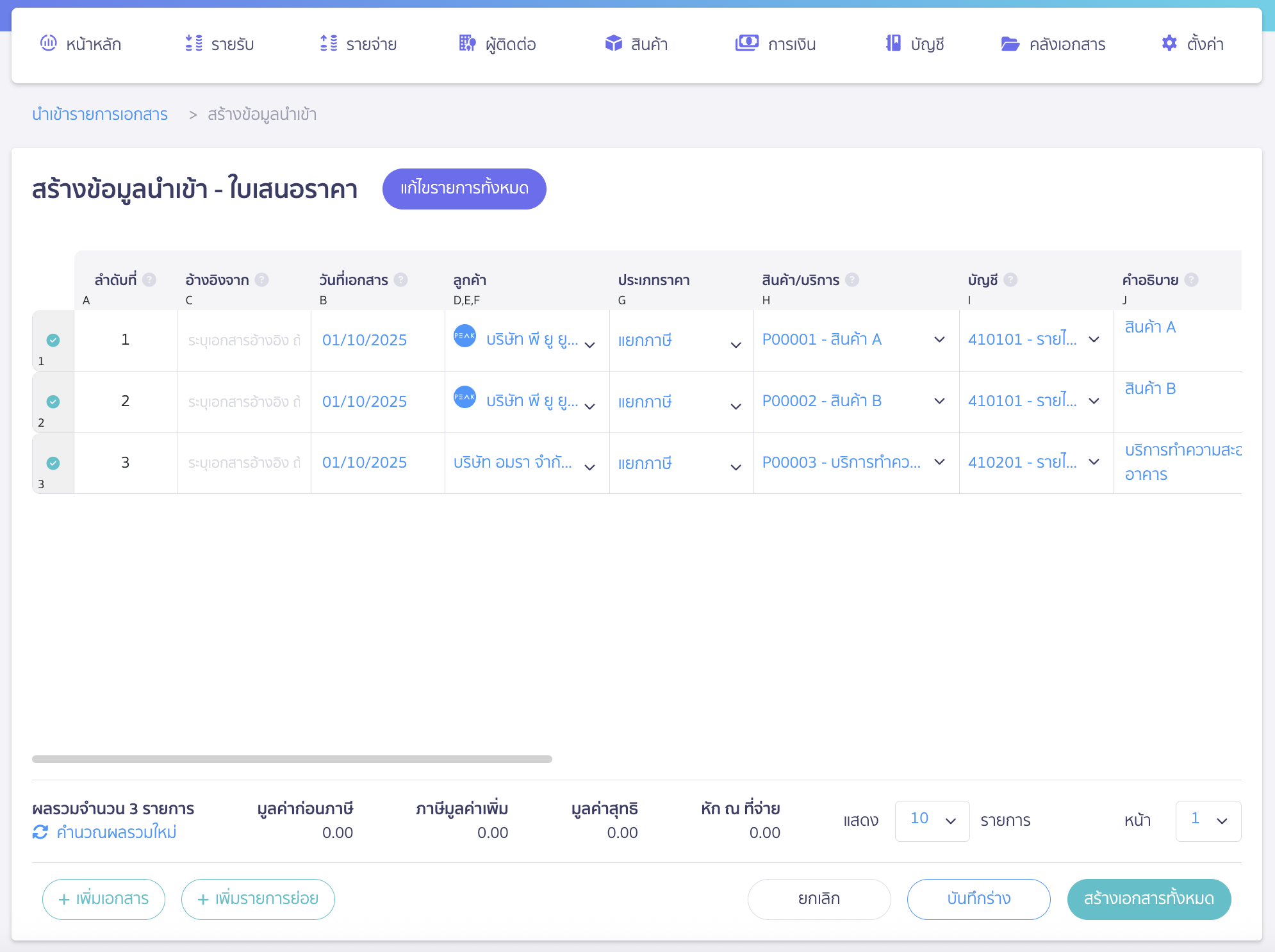
Task: Open customer dropdown for บริษัท อมรา จำกัด
Action: 589,467
